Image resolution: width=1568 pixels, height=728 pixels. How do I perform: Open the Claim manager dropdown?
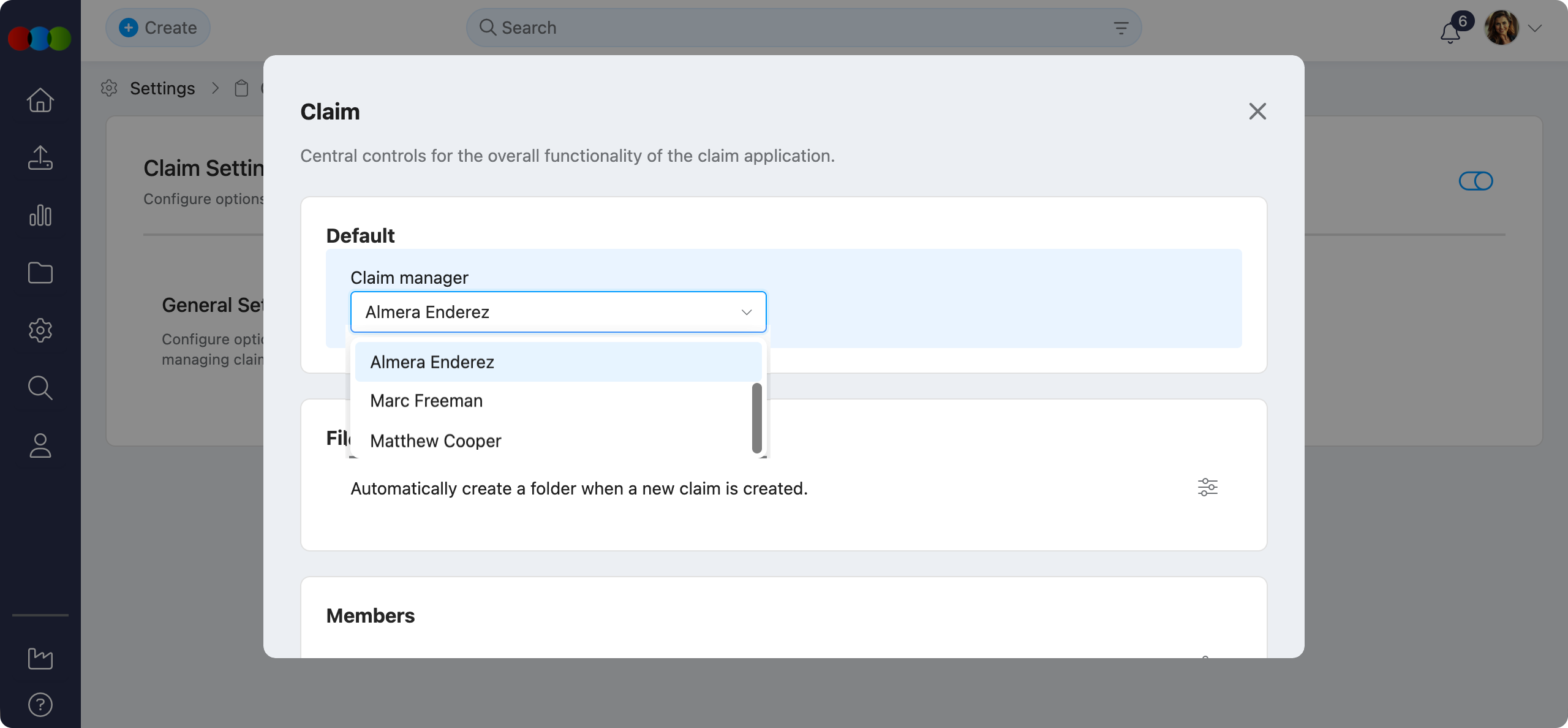tap(558, 312)
